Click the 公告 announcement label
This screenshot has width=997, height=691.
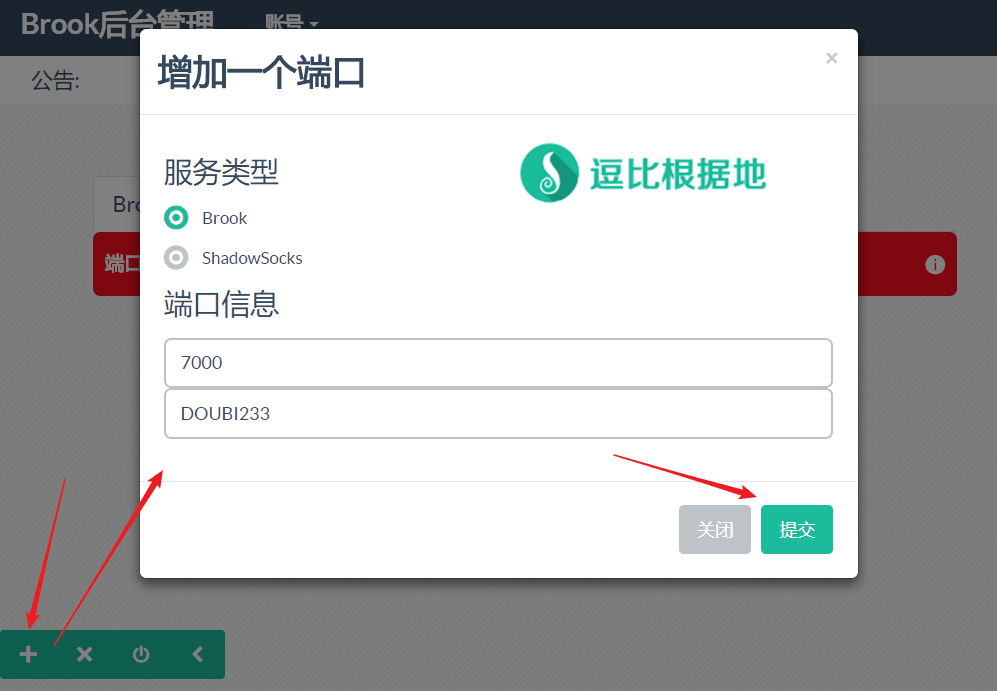pyautogui.click(x=55, y=81)
